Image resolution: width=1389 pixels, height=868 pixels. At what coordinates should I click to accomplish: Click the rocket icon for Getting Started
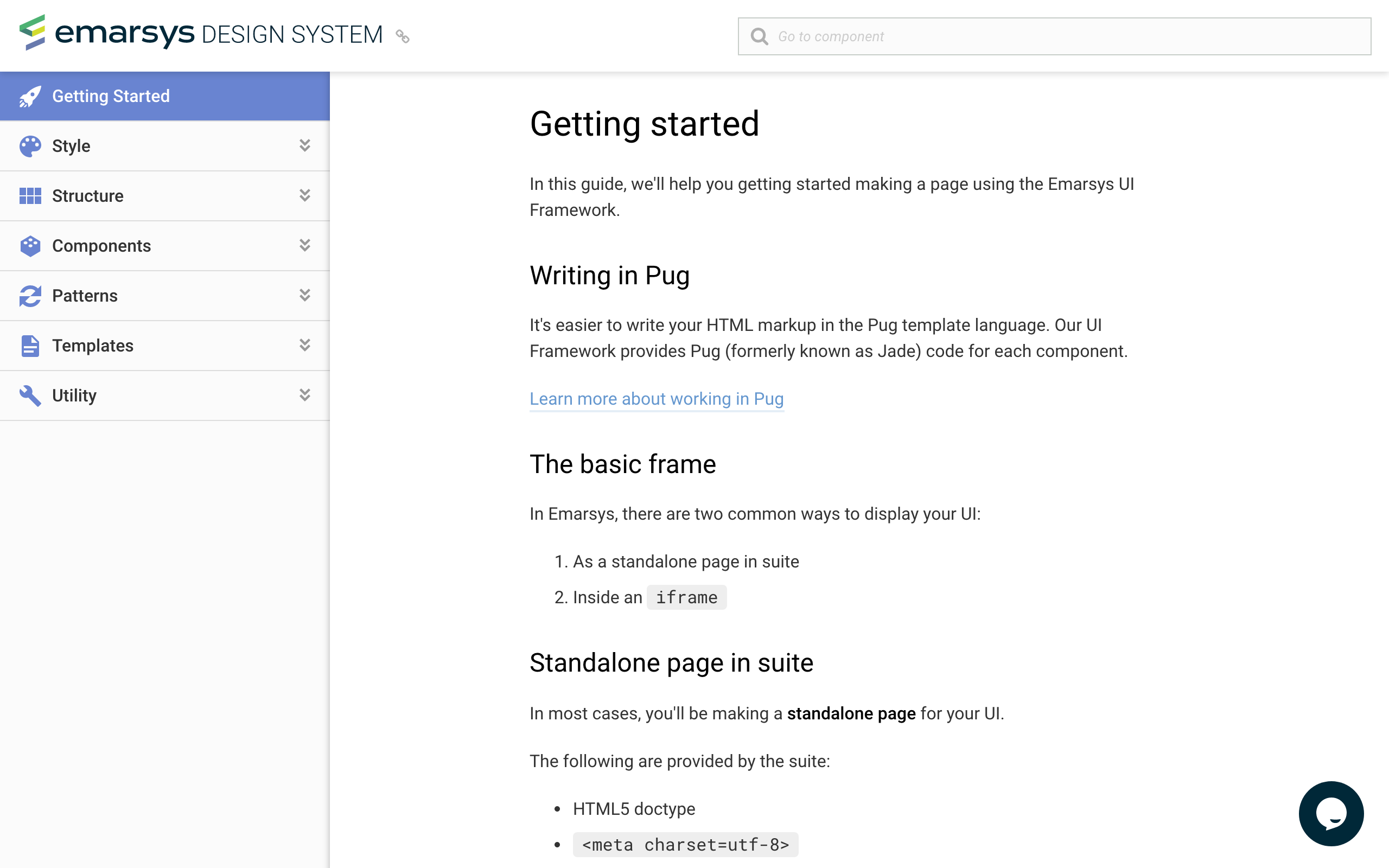tap(30, 97)
